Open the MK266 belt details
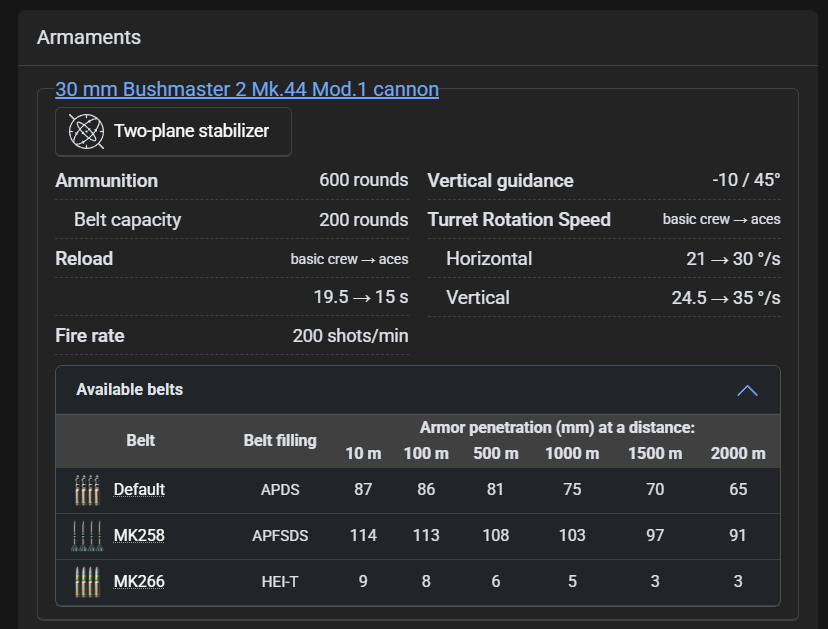Viewport: 828px width, 629px height. pos(139,582)
